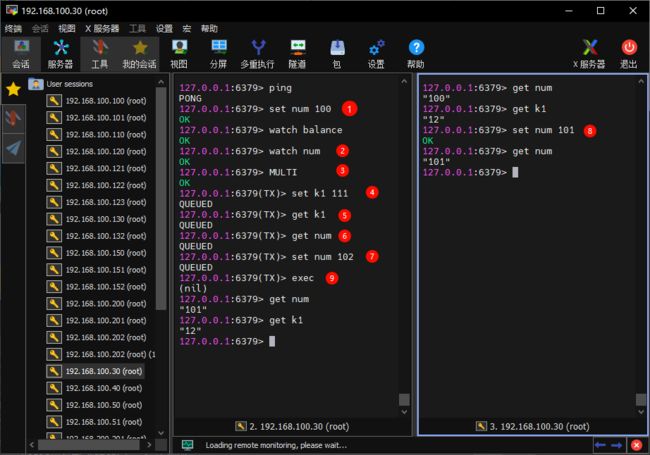Viewport: 650px width, 455px height.
Task: Click the right blue arrow in status bar
Action: (x=616, y=445)
